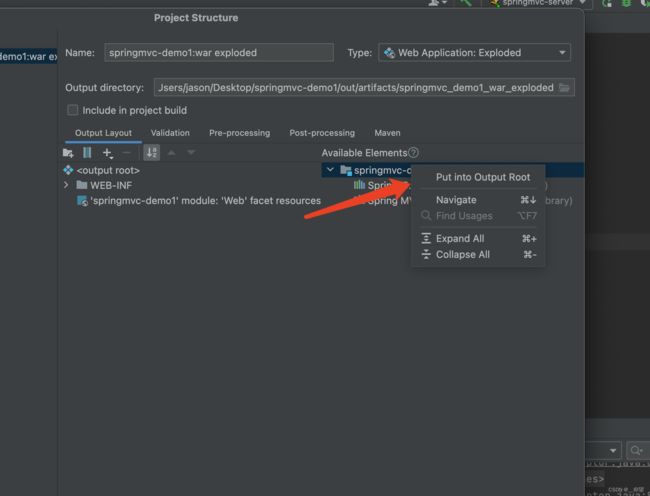This screenshot has height=496, width=650.
Task: Open the Add Copy Of plus menu
Action: (x=107, y=153)
